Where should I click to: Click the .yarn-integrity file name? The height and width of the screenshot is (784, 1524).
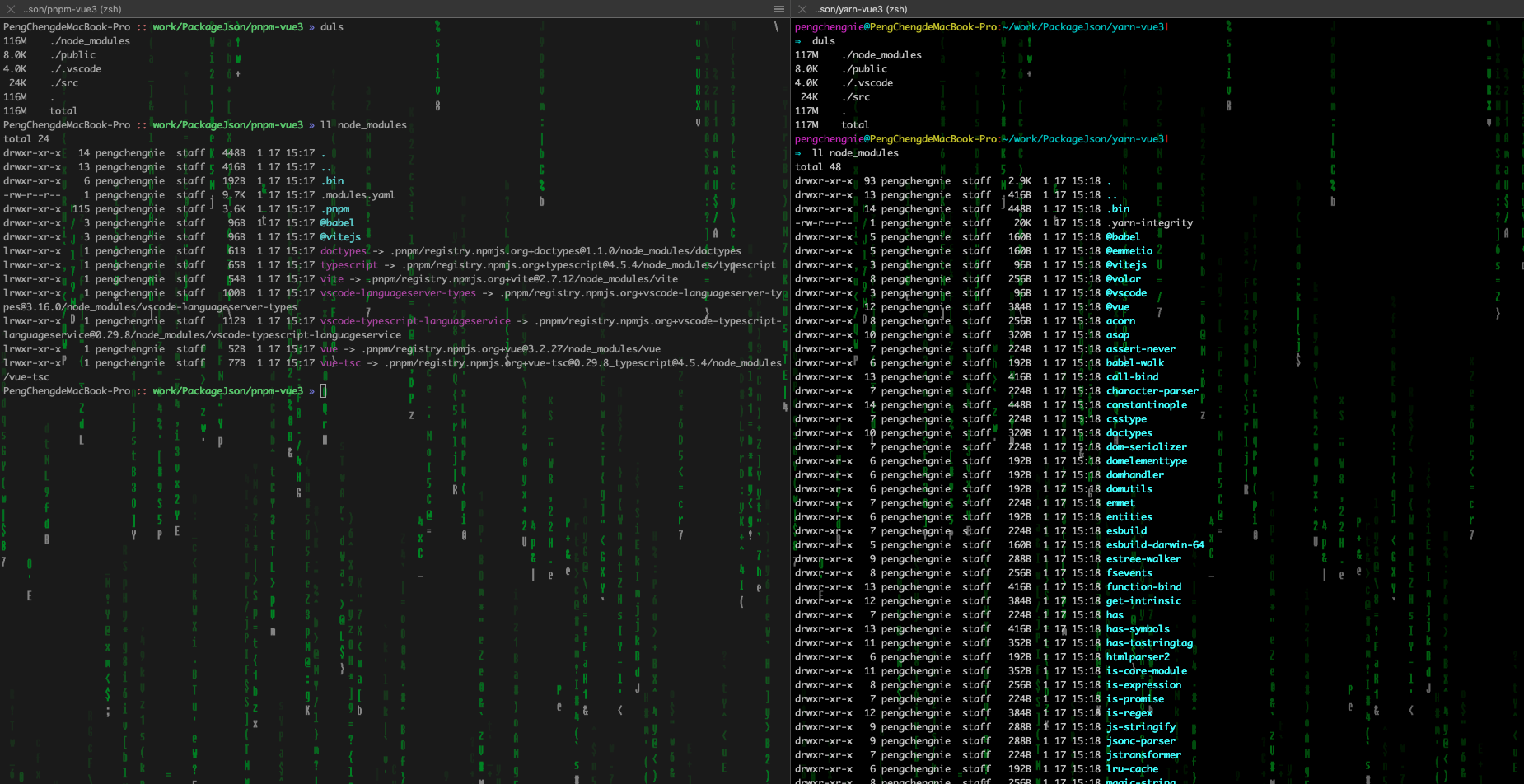1149,223
